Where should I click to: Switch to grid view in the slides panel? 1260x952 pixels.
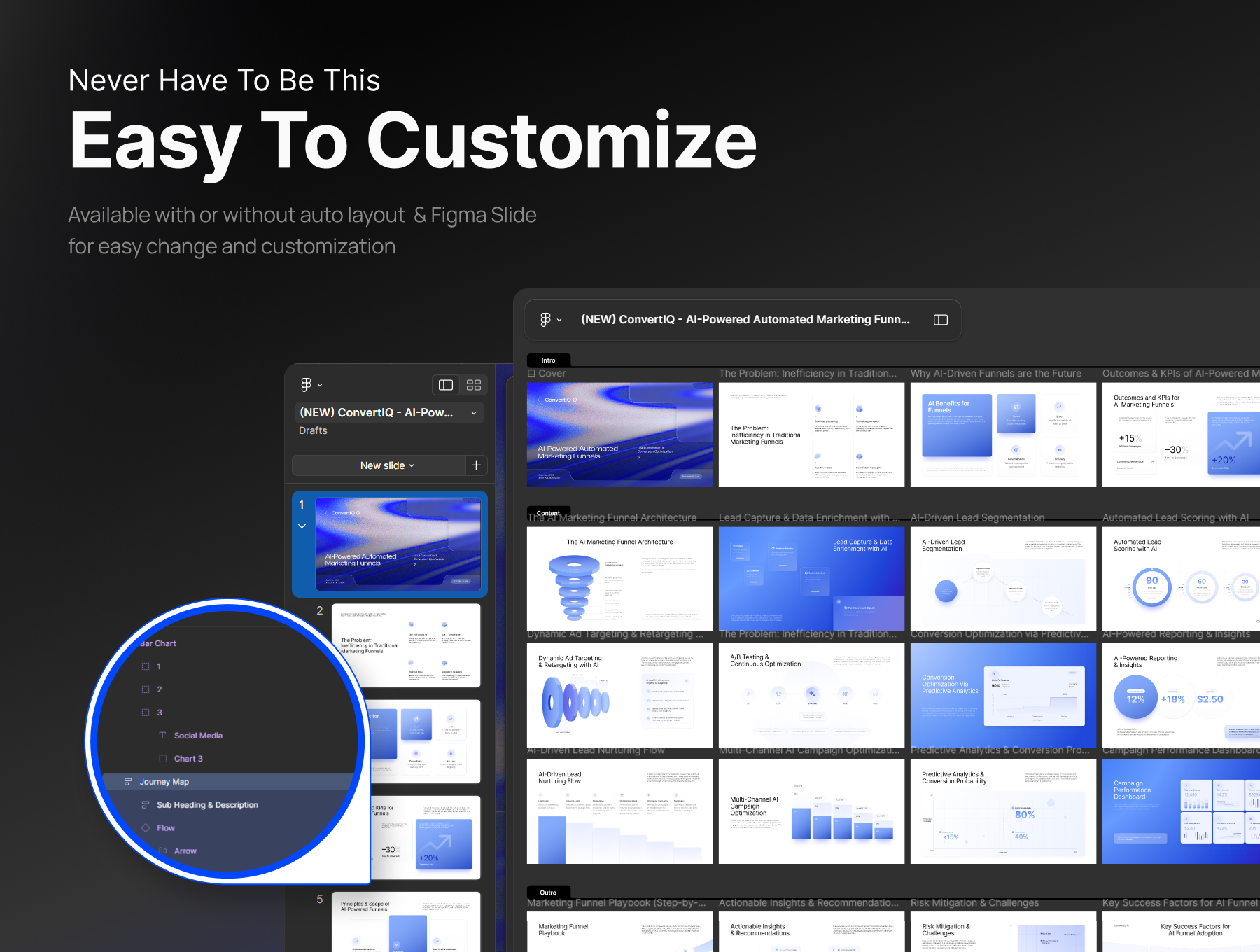click(x=474, y=385)
